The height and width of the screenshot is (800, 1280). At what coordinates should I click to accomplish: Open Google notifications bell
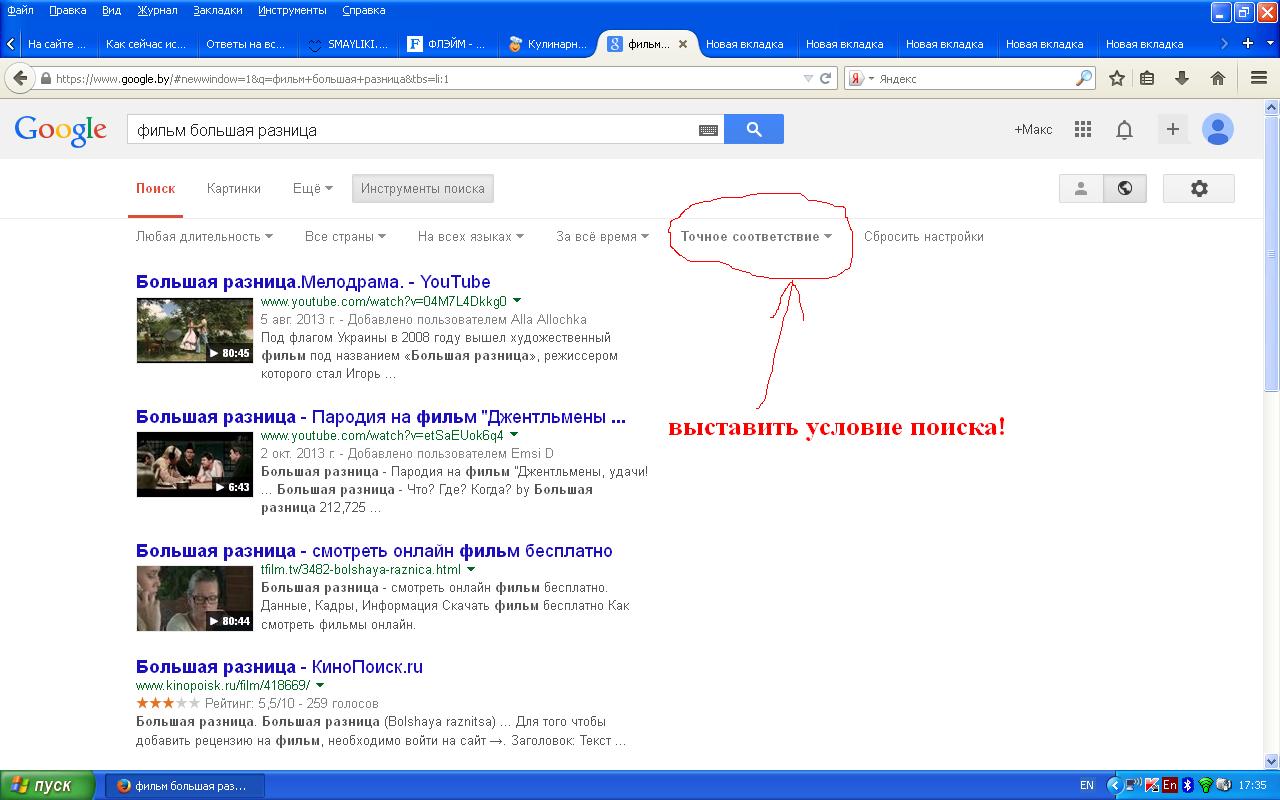[x=1124, y=130]
